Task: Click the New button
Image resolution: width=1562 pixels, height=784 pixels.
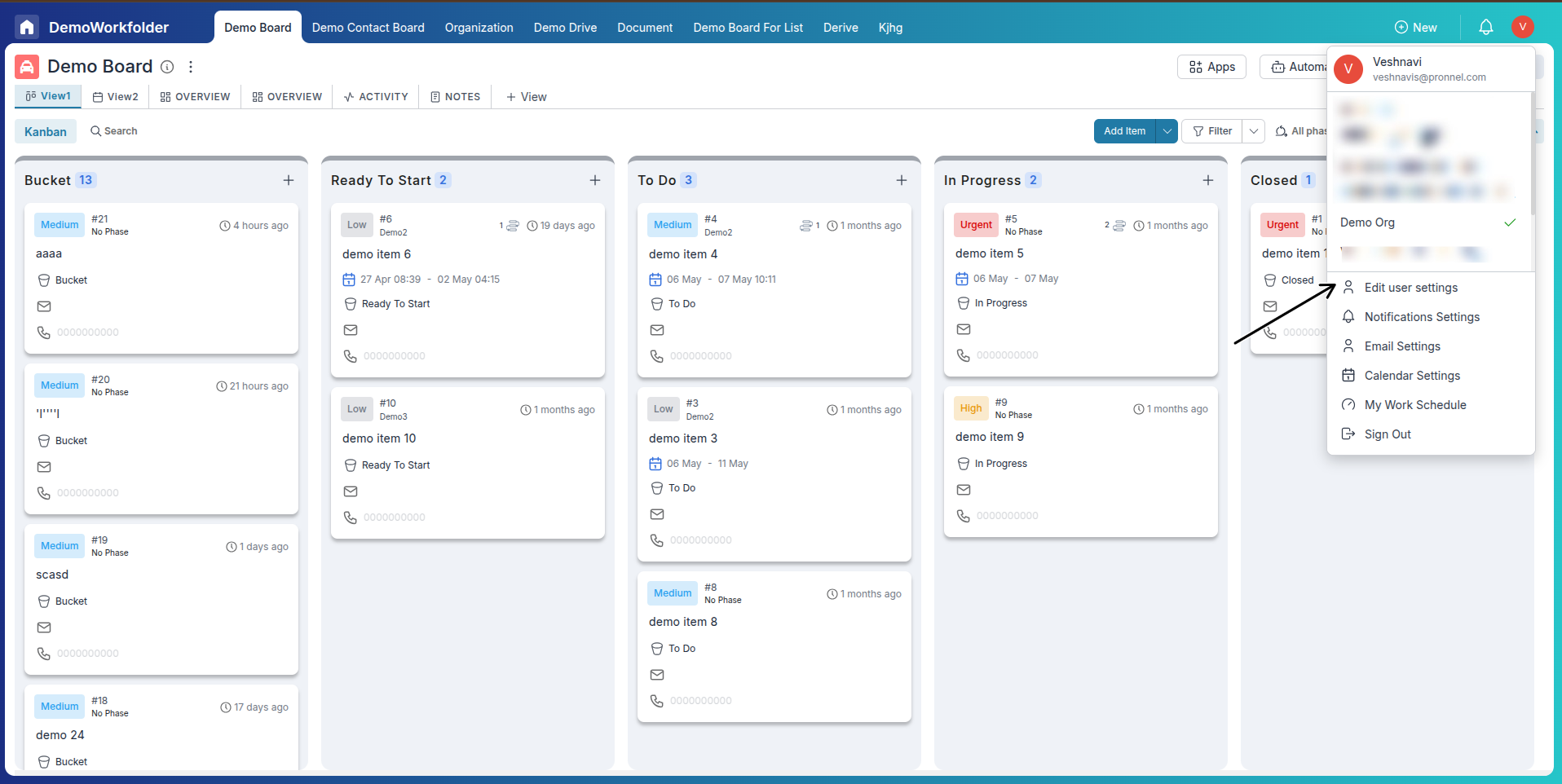Action: [1416, 28]
